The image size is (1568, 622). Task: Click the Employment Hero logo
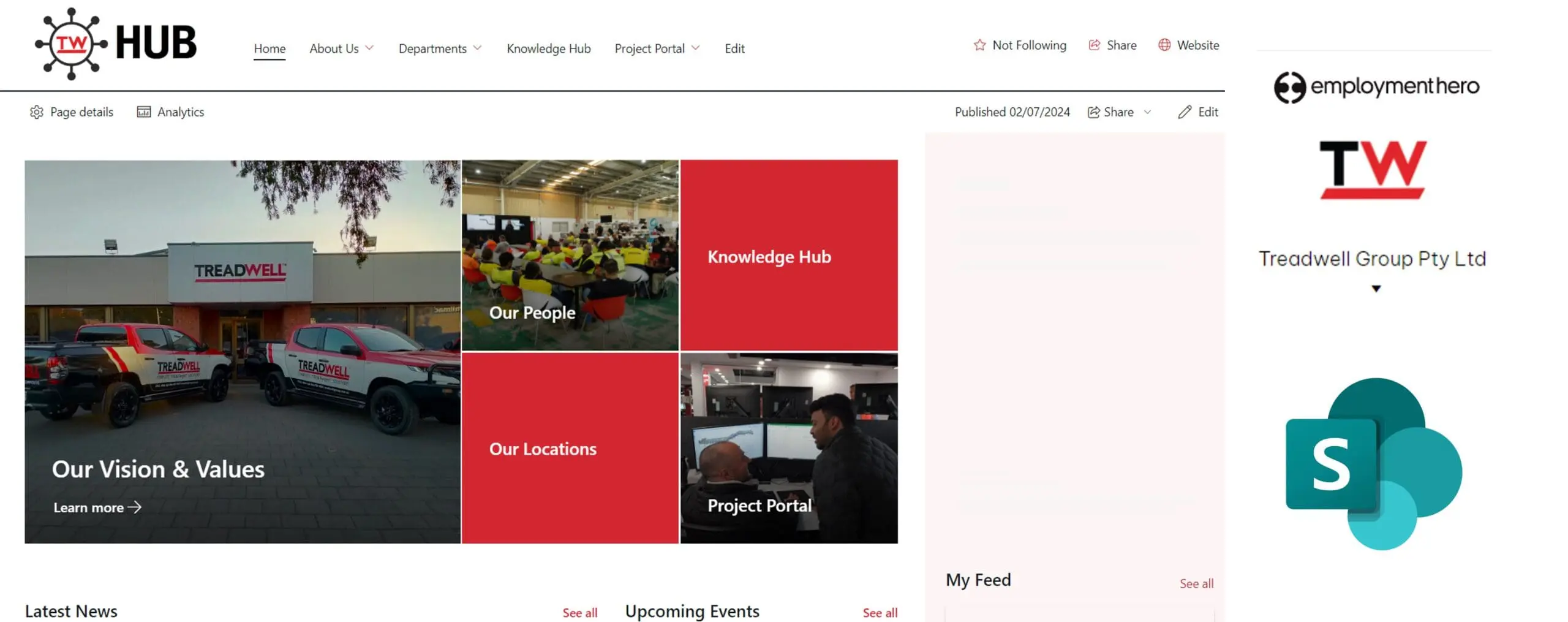(1376, 87)
